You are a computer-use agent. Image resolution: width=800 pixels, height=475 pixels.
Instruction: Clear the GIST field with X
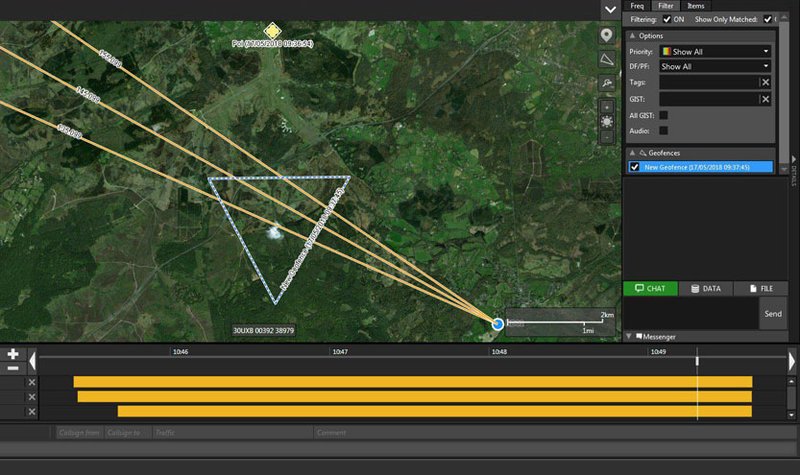(765, 99)
